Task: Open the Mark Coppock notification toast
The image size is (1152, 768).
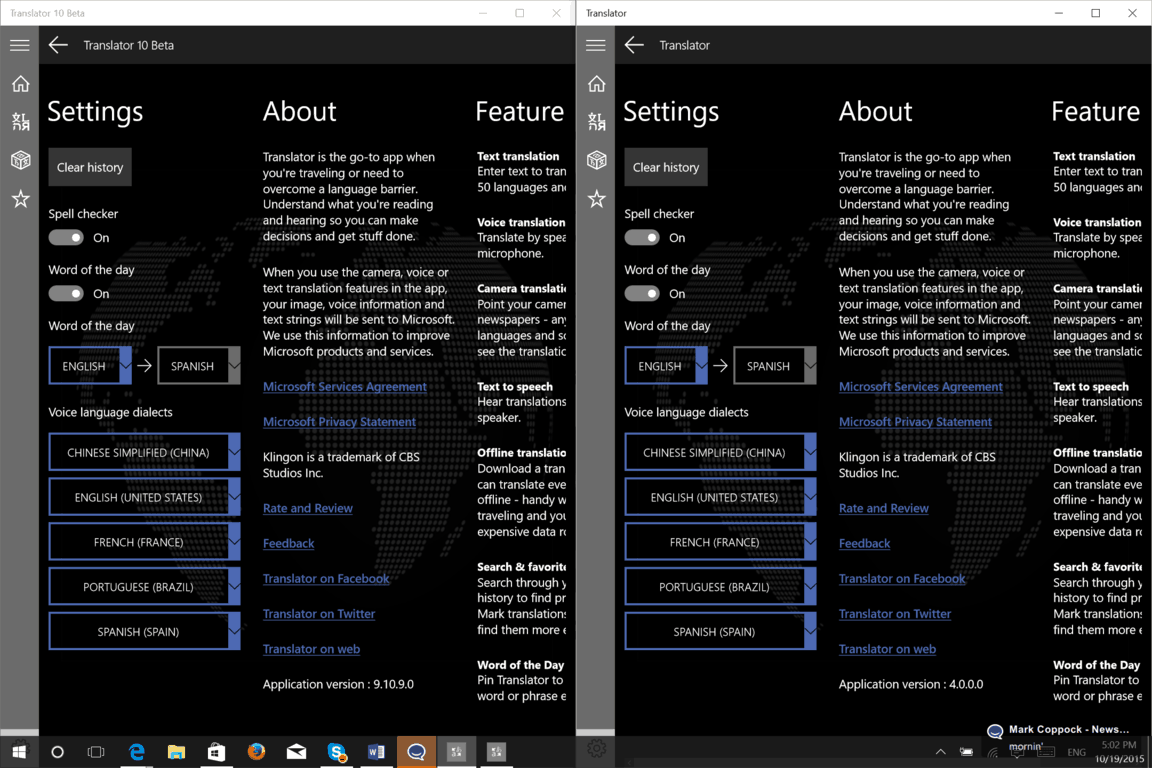Action: click(1067, 736)
